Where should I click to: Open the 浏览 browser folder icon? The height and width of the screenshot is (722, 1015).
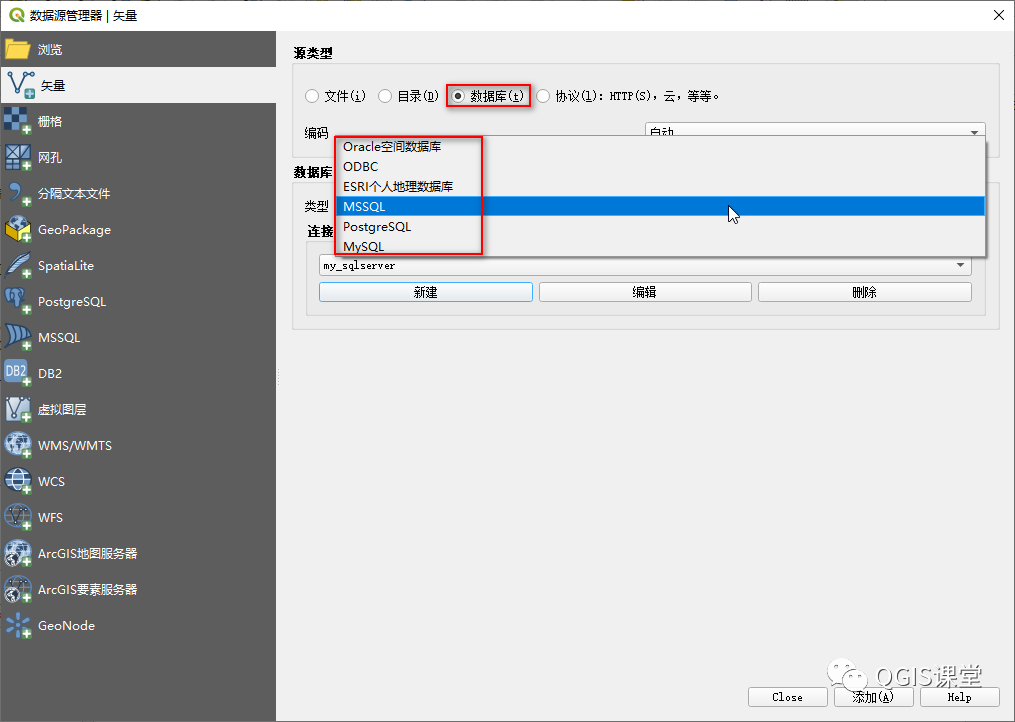tap(17, 49)
